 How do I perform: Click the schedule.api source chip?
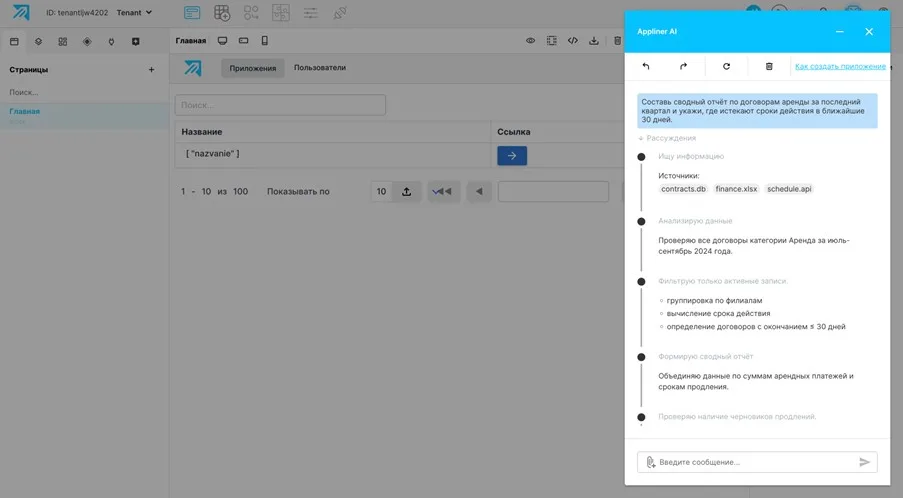[789, 189]
